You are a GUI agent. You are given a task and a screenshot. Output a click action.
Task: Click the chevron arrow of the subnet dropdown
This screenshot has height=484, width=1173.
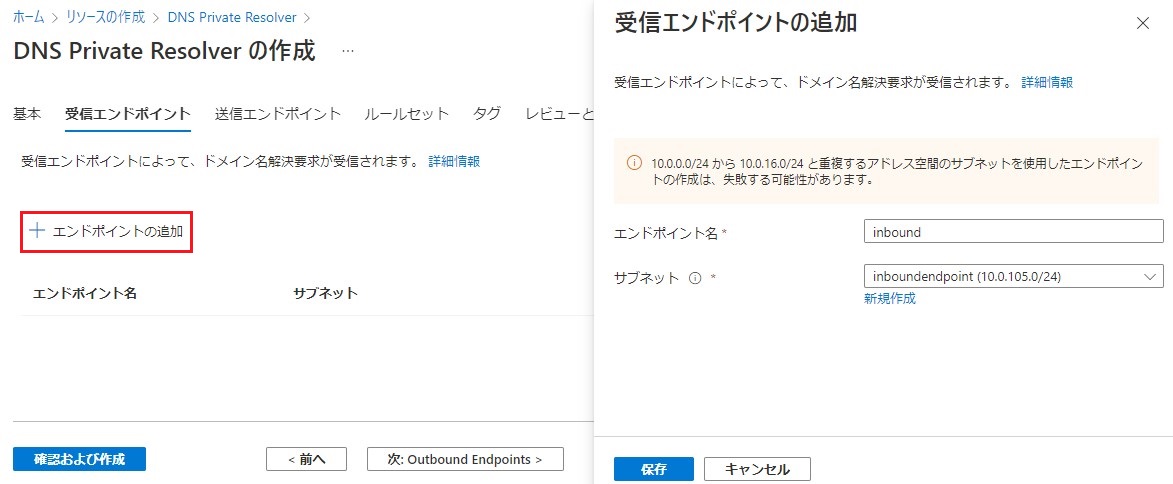coord(1150,276)
